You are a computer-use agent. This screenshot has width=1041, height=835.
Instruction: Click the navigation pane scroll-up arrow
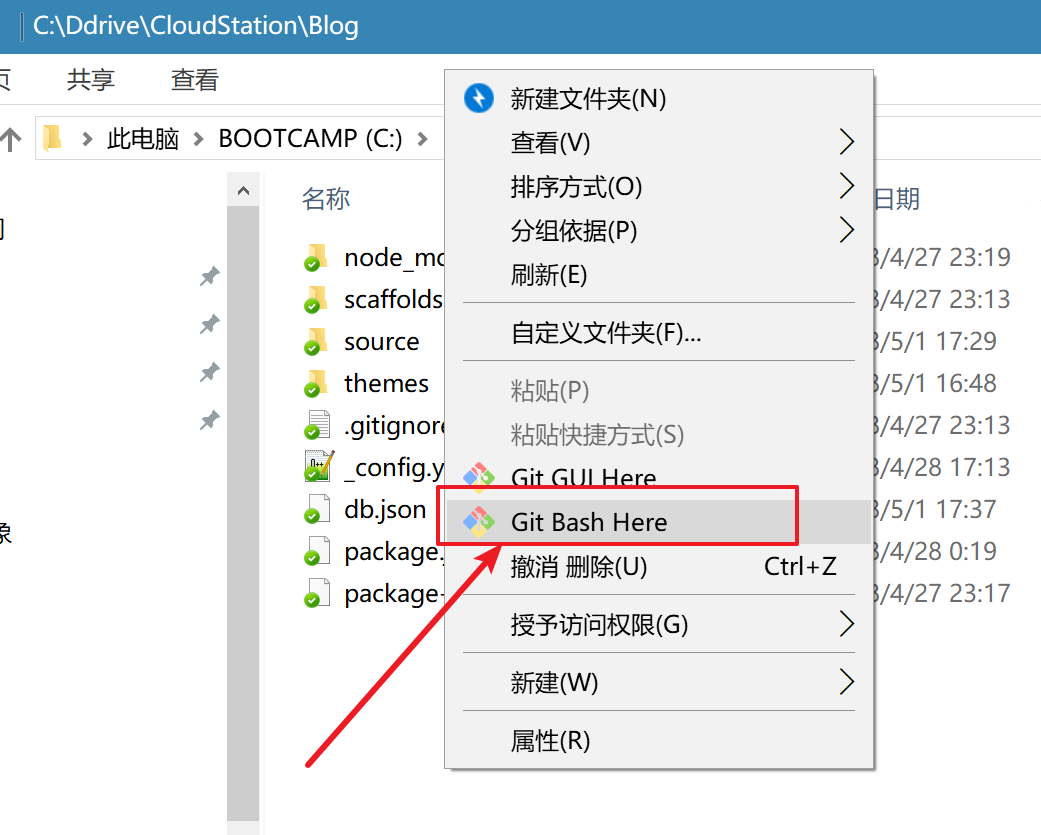(243, 191)
